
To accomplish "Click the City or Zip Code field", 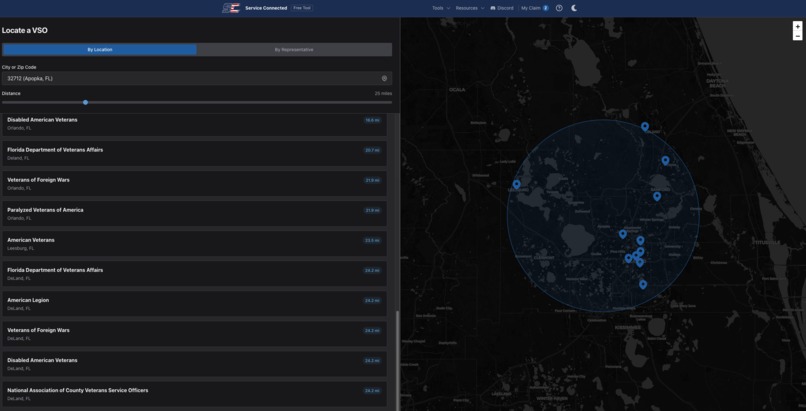I will click(197, 79).
